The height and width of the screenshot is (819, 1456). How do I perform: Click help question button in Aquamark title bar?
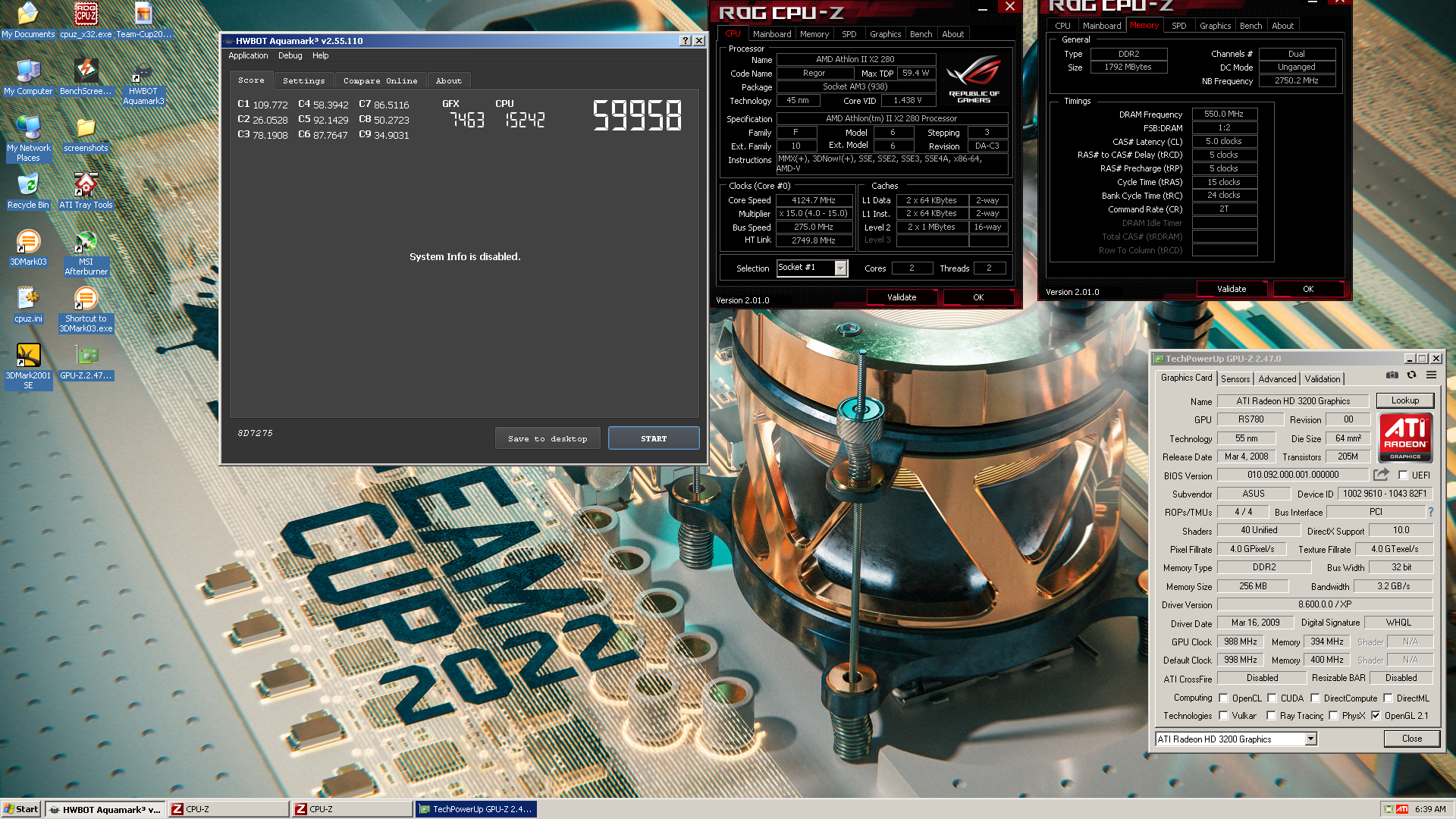coord(686,41)
